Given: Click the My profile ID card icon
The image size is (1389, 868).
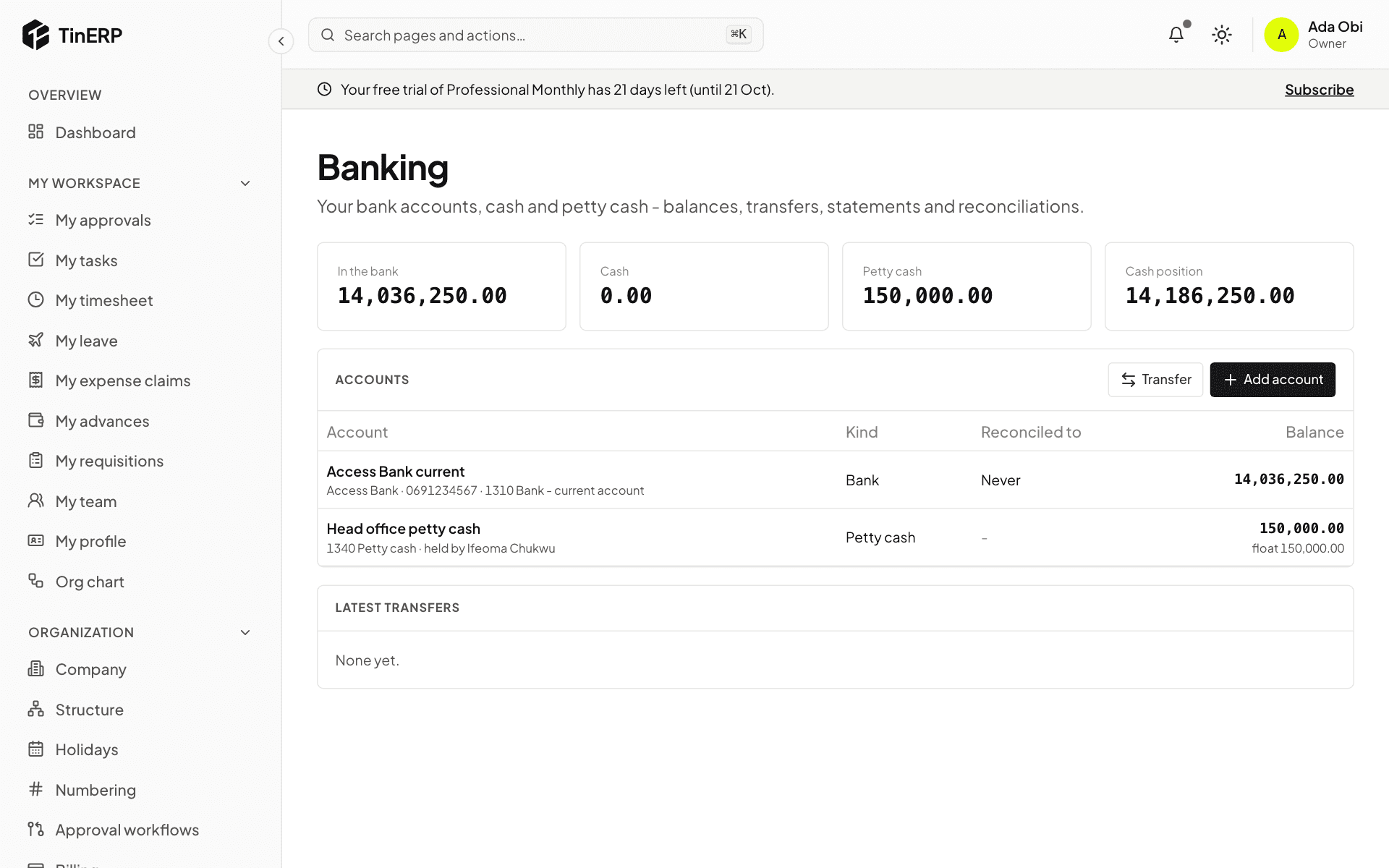Looking at the screenshot, I should 35,540.
